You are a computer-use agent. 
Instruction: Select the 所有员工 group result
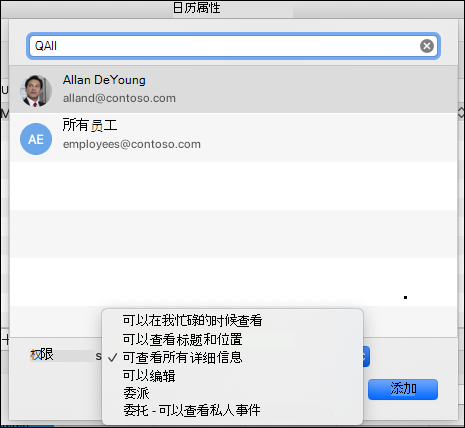233,137
